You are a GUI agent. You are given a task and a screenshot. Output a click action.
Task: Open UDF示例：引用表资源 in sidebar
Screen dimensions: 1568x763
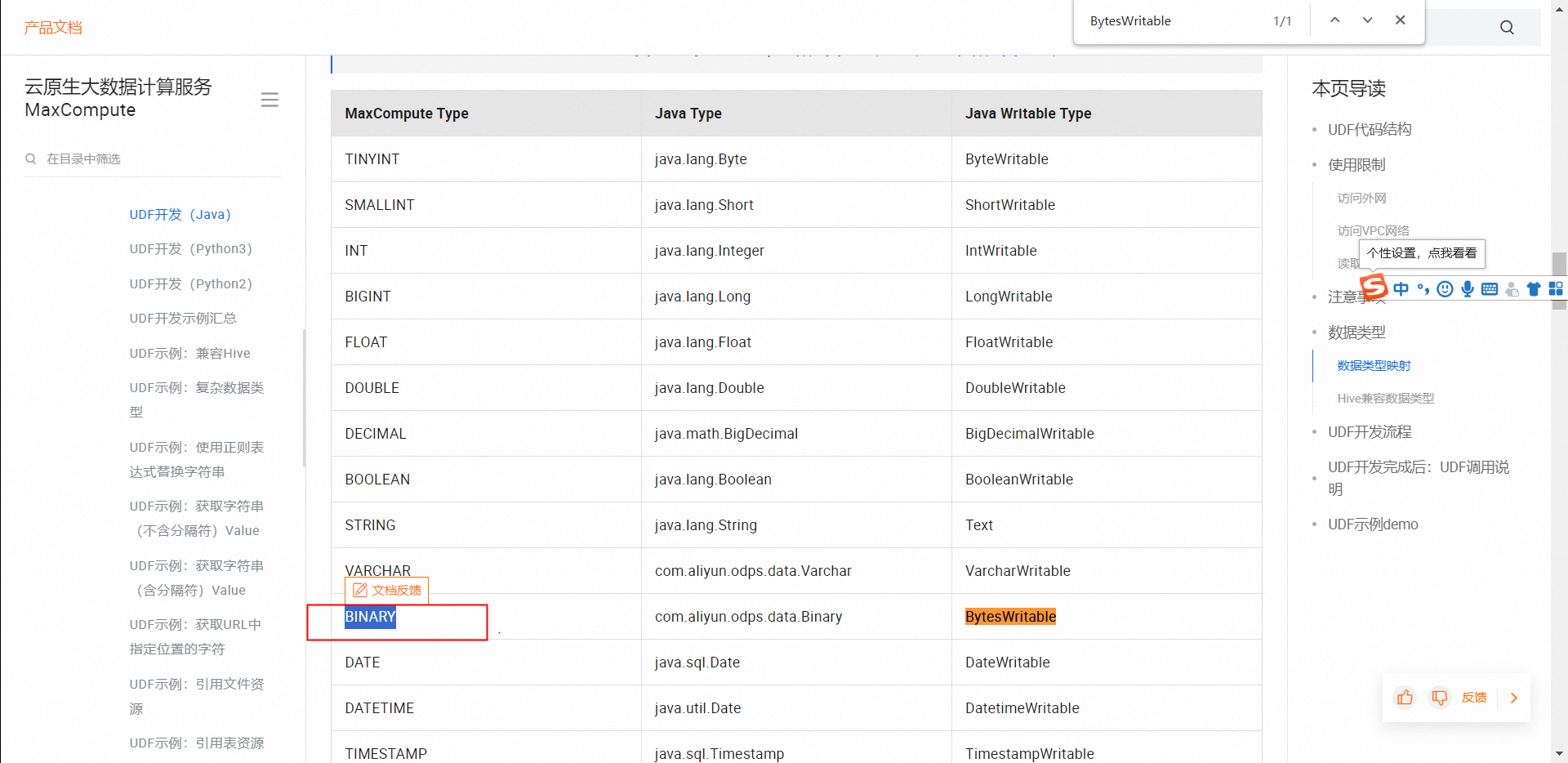pyautogui.click(x=197, y=743)
